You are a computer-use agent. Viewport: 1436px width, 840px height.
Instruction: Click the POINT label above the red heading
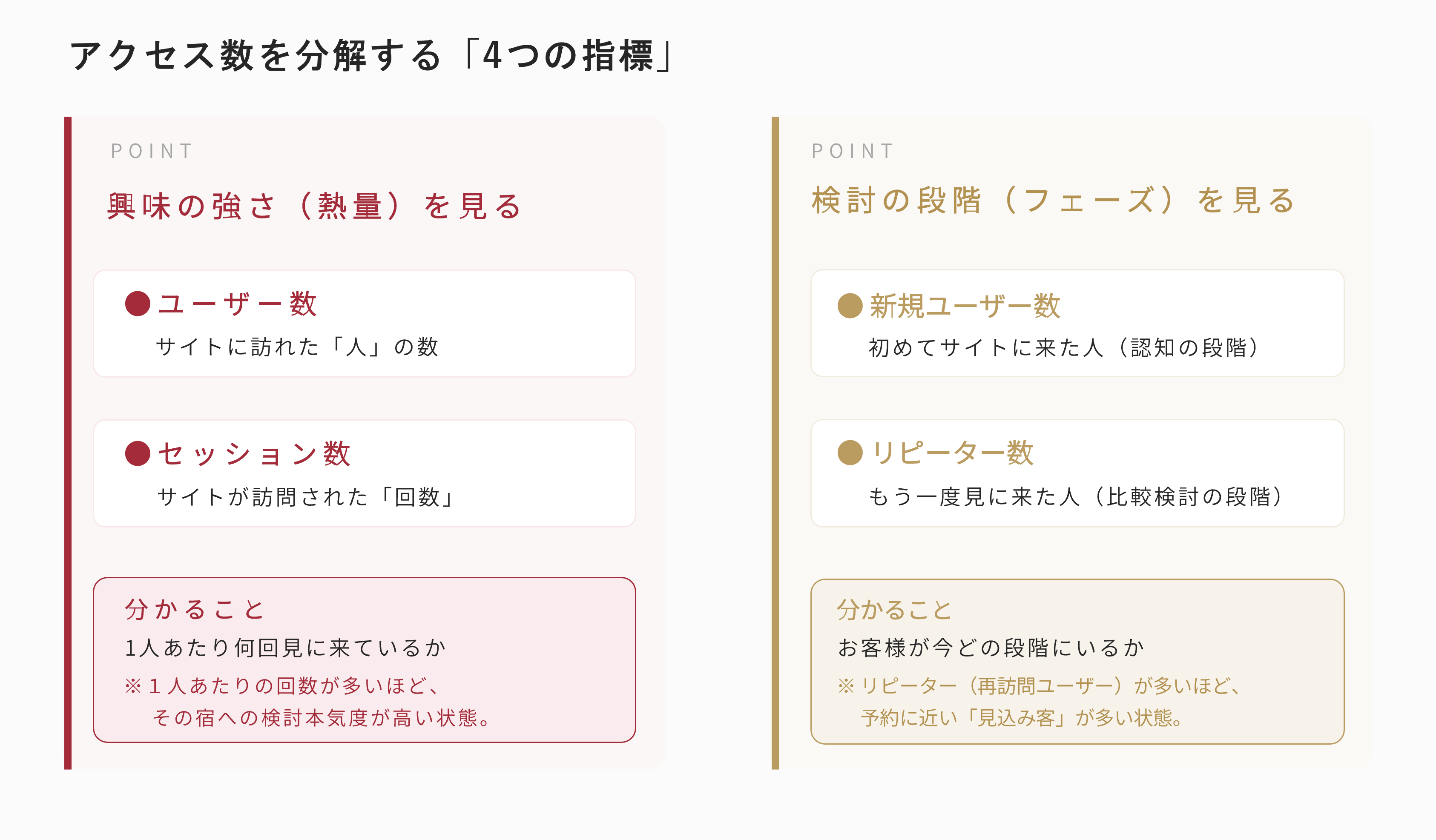[x=152, y=152]
